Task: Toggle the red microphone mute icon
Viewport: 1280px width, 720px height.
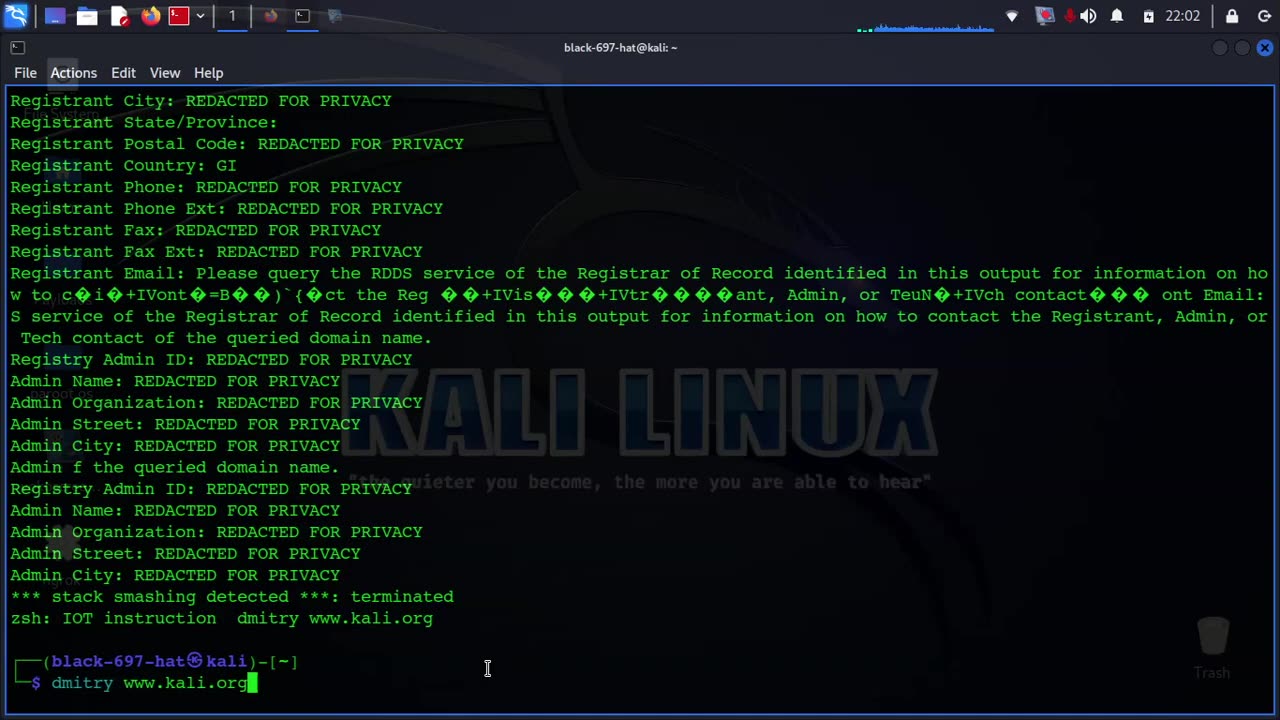Action: 1070,16
